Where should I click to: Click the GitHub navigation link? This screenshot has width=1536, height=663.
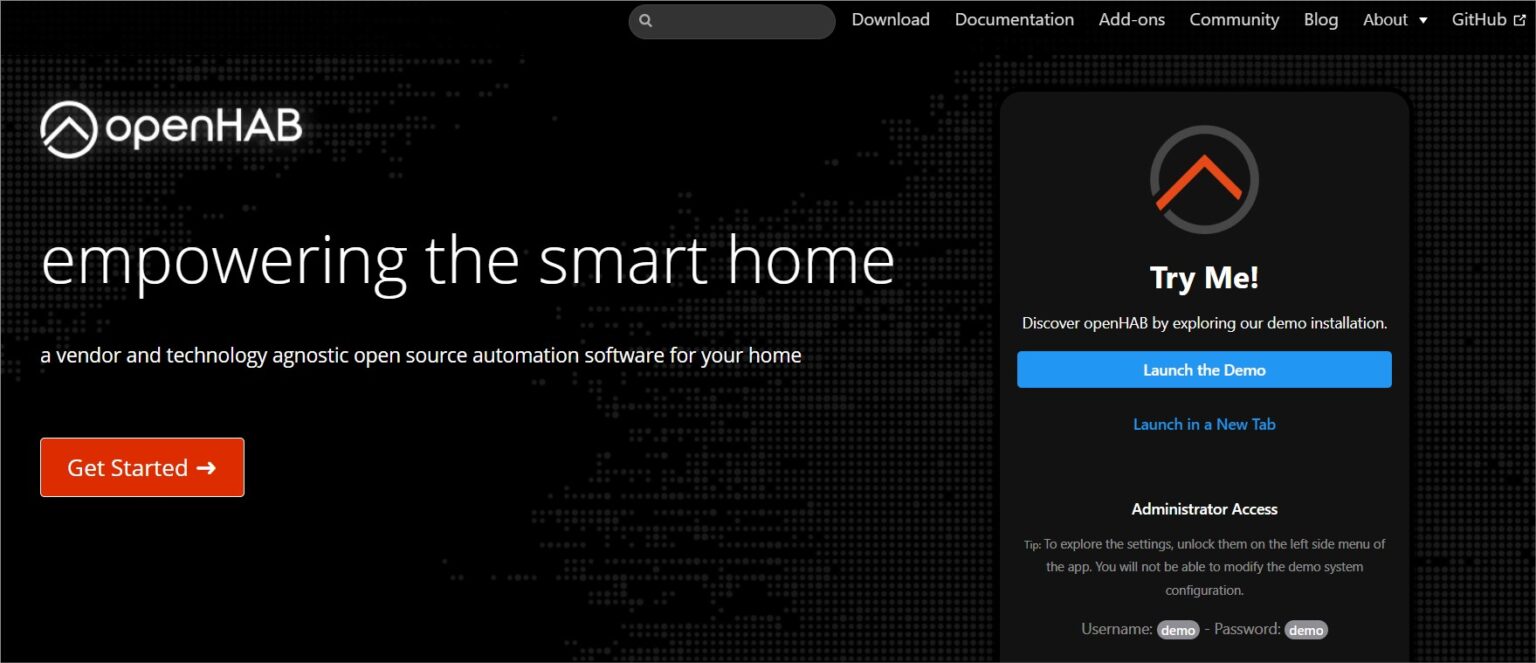click(x=1481, y=19)
